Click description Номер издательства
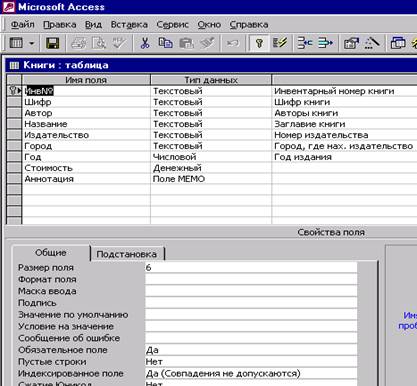This screenshot has width=417, height=386. pyautogui.click(x=321, y=135)
